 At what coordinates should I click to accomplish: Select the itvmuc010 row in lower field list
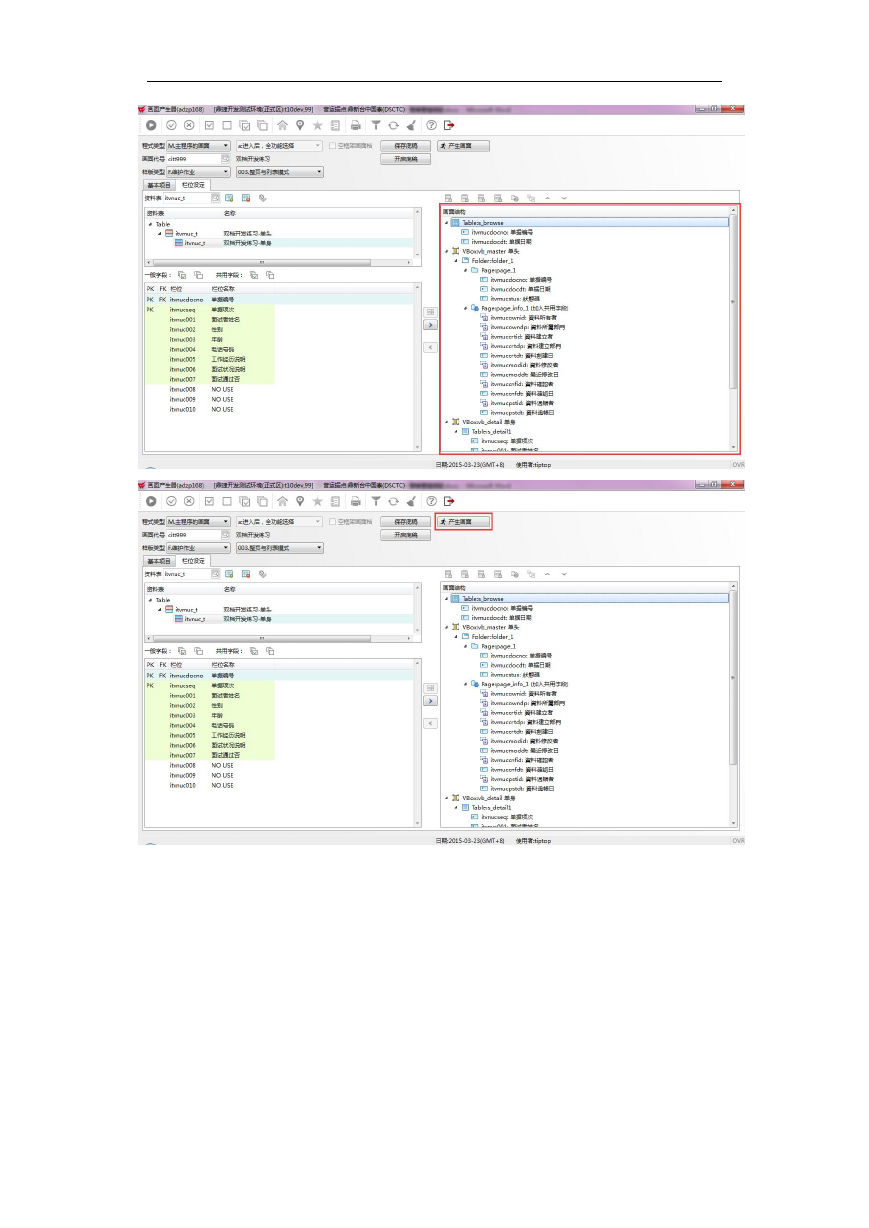tap(278, 786)
